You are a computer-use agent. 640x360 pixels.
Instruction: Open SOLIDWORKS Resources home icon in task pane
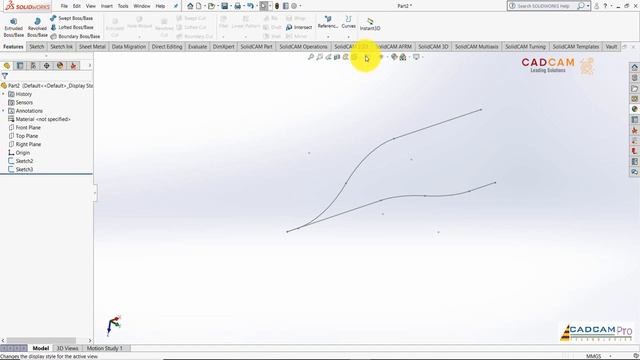coord(634,67)
